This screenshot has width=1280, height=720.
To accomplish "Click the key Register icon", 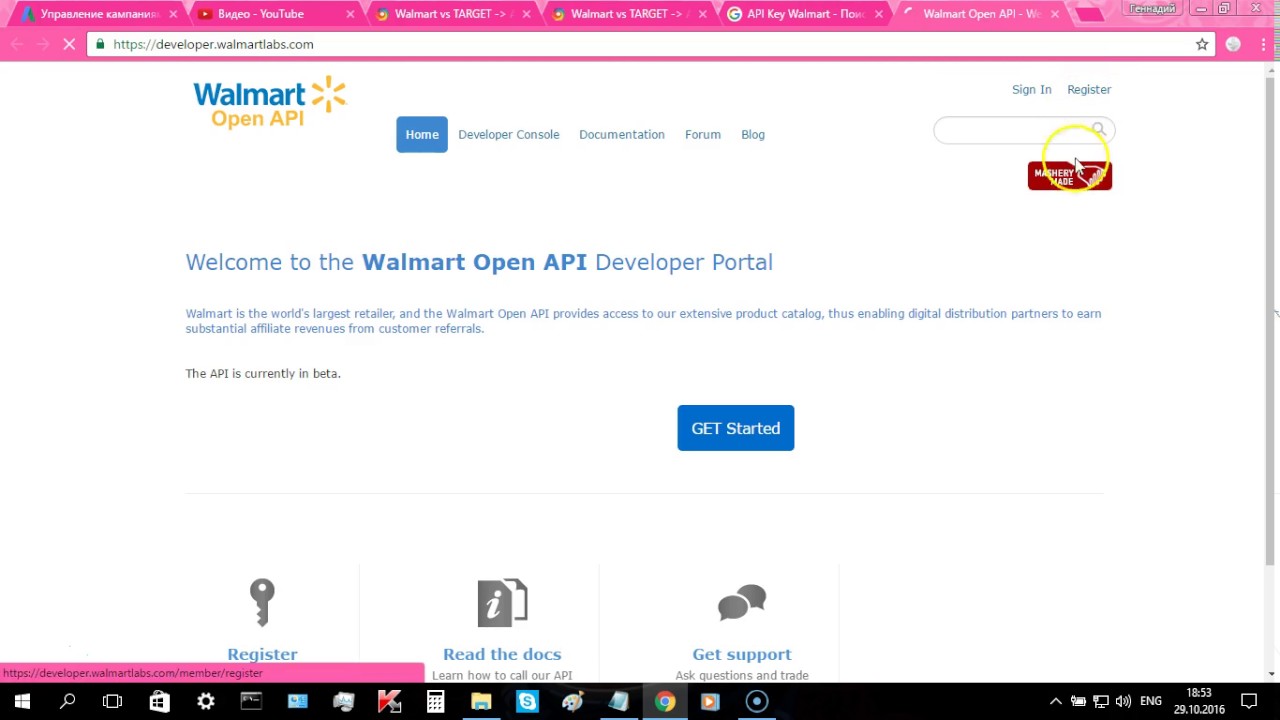I will pos(262,602).
